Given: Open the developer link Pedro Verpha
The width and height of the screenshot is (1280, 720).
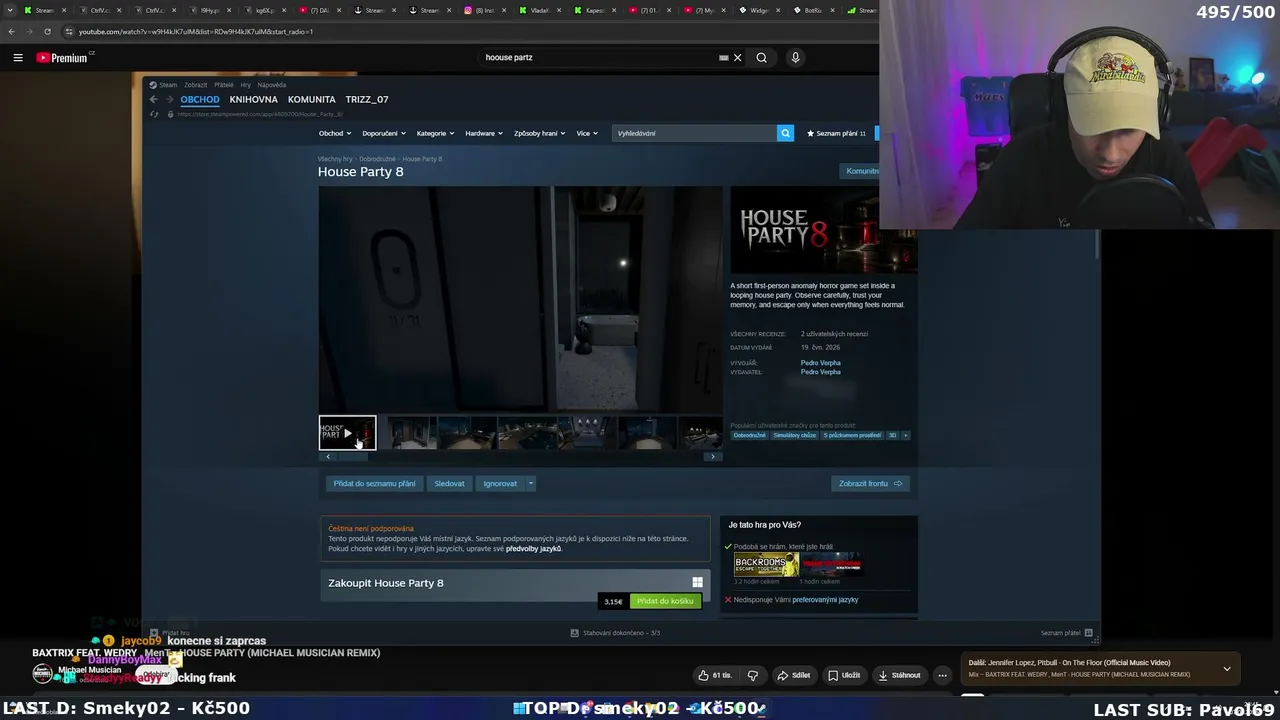Looking at the screenshot, I should [820, 363].
